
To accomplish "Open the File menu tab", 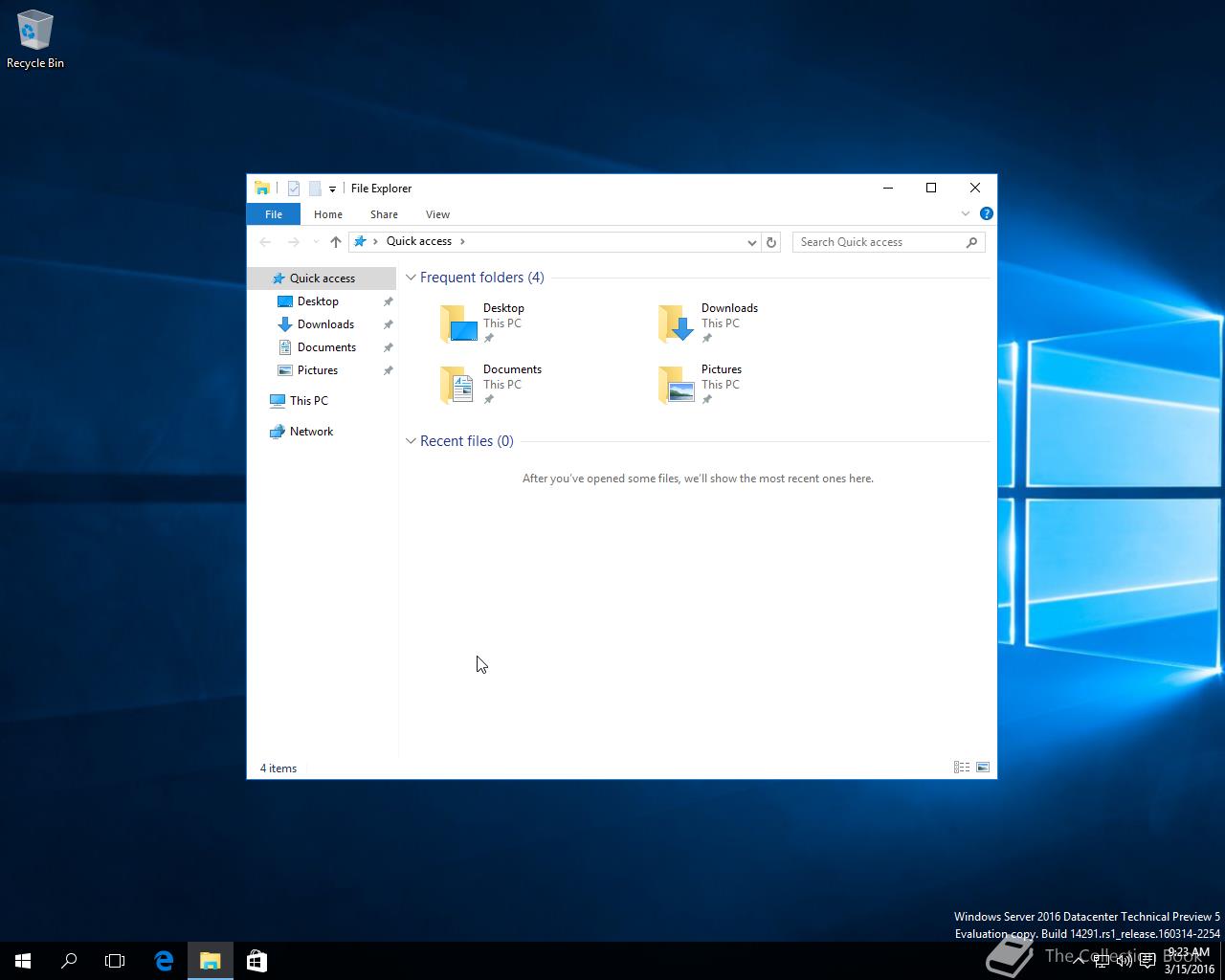I will pos(274,214).
